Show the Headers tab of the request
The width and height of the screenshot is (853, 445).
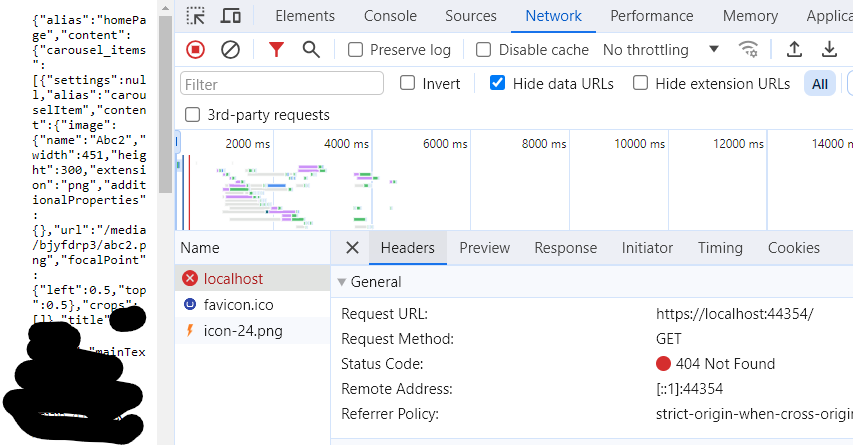tap(407, 248)
